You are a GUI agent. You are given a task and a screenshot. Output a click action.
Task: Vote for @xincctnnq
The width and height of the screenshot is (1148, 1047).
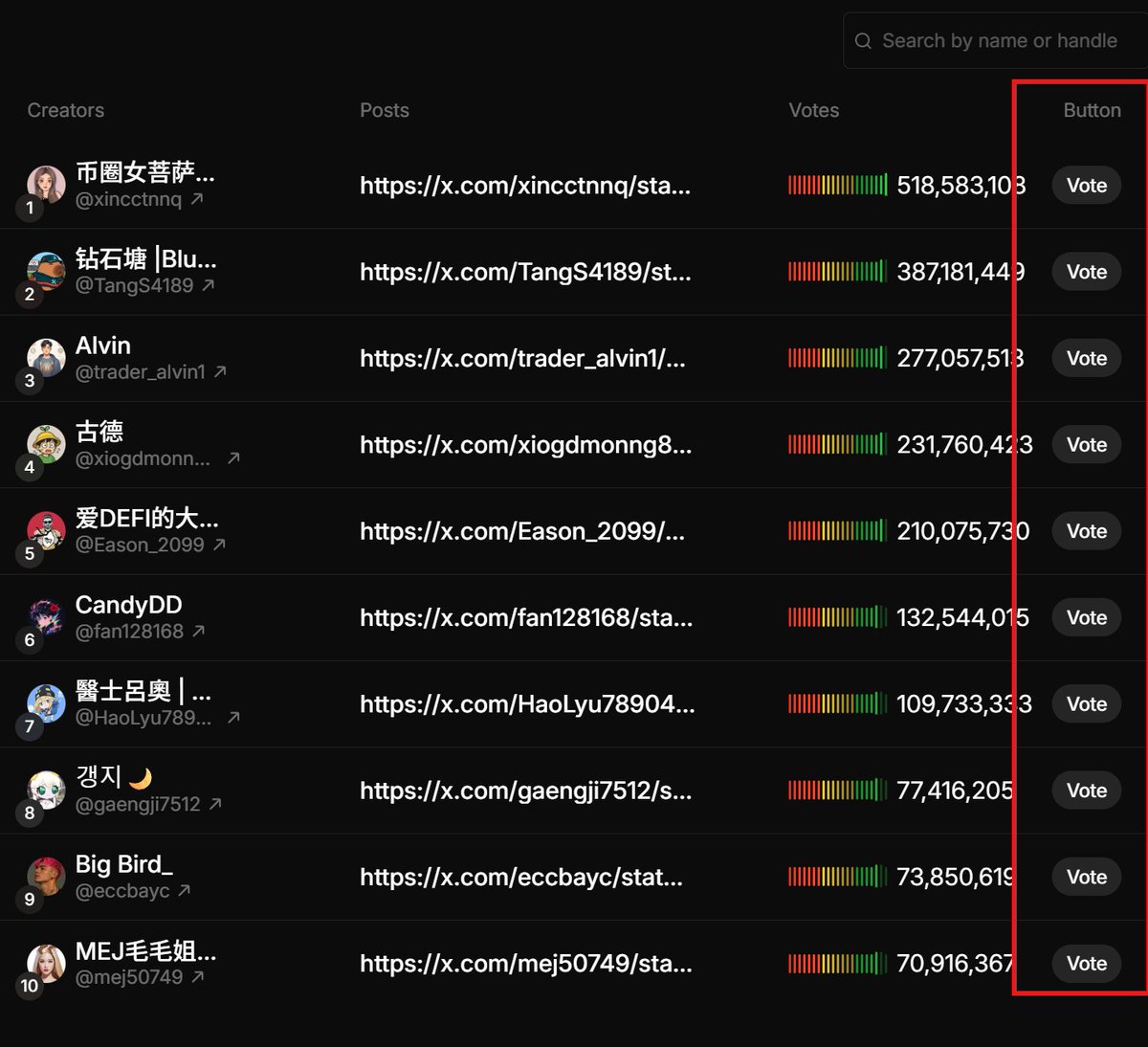(1087, 186)
